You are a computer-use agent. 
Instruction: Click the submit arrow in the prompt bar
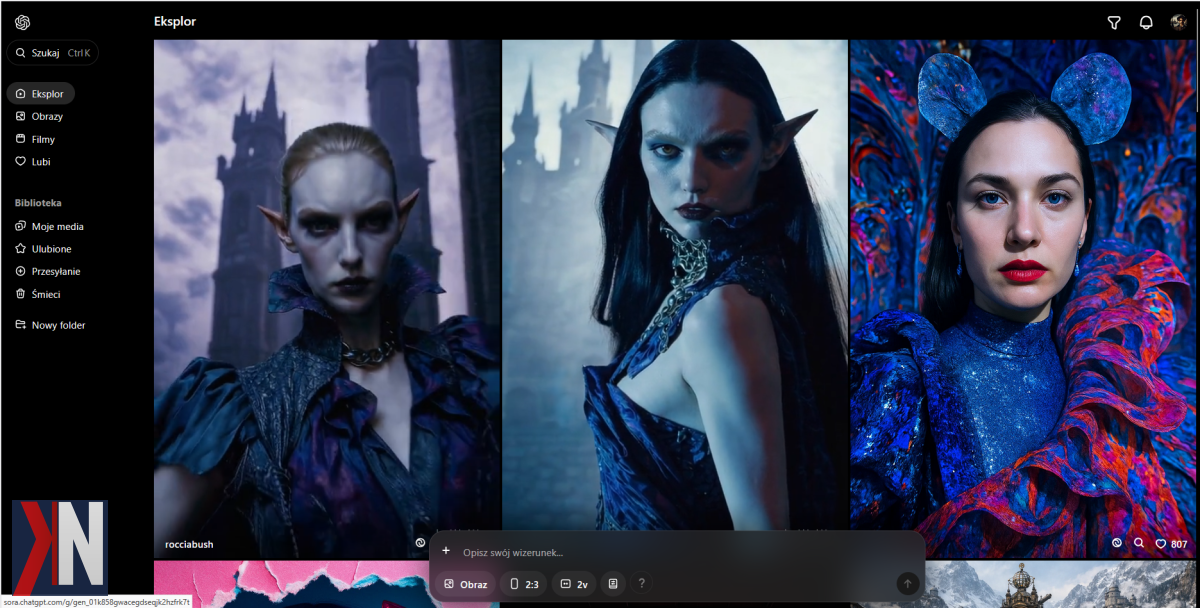coord(907,583)
